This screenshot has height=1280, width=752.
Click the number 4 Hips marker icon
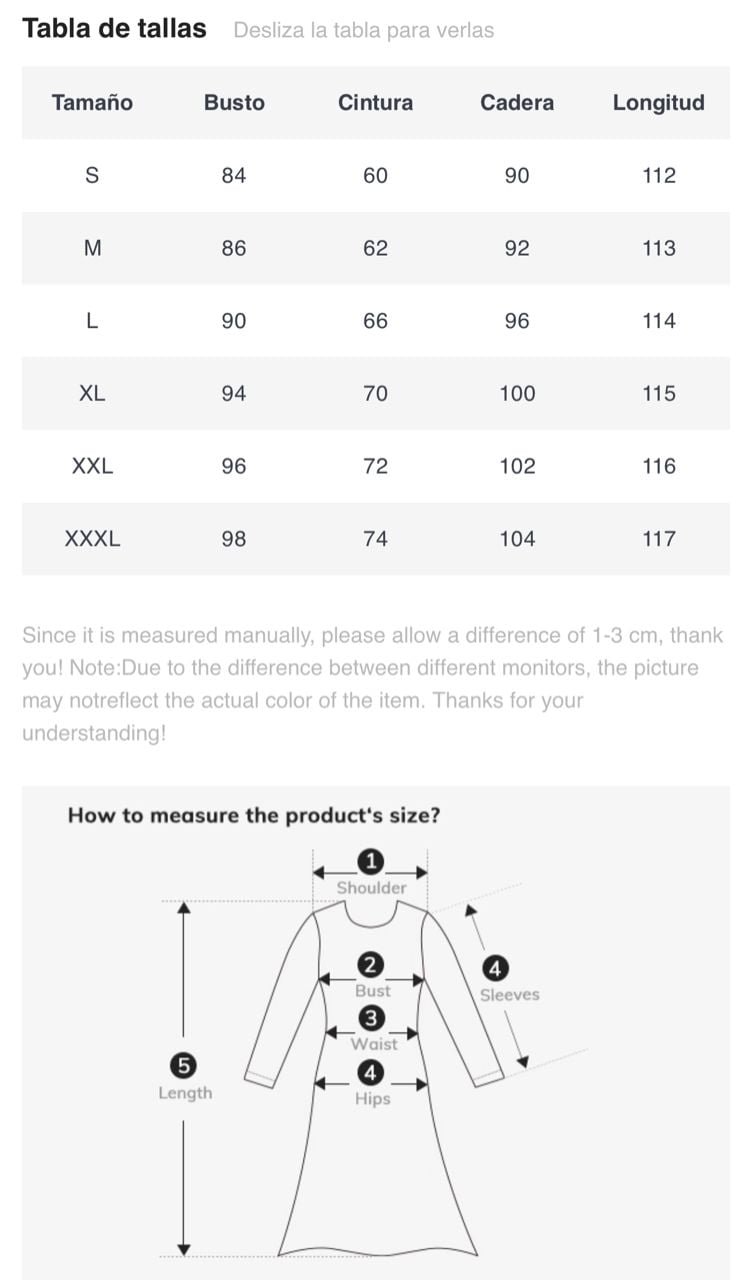pos(371,1073)
